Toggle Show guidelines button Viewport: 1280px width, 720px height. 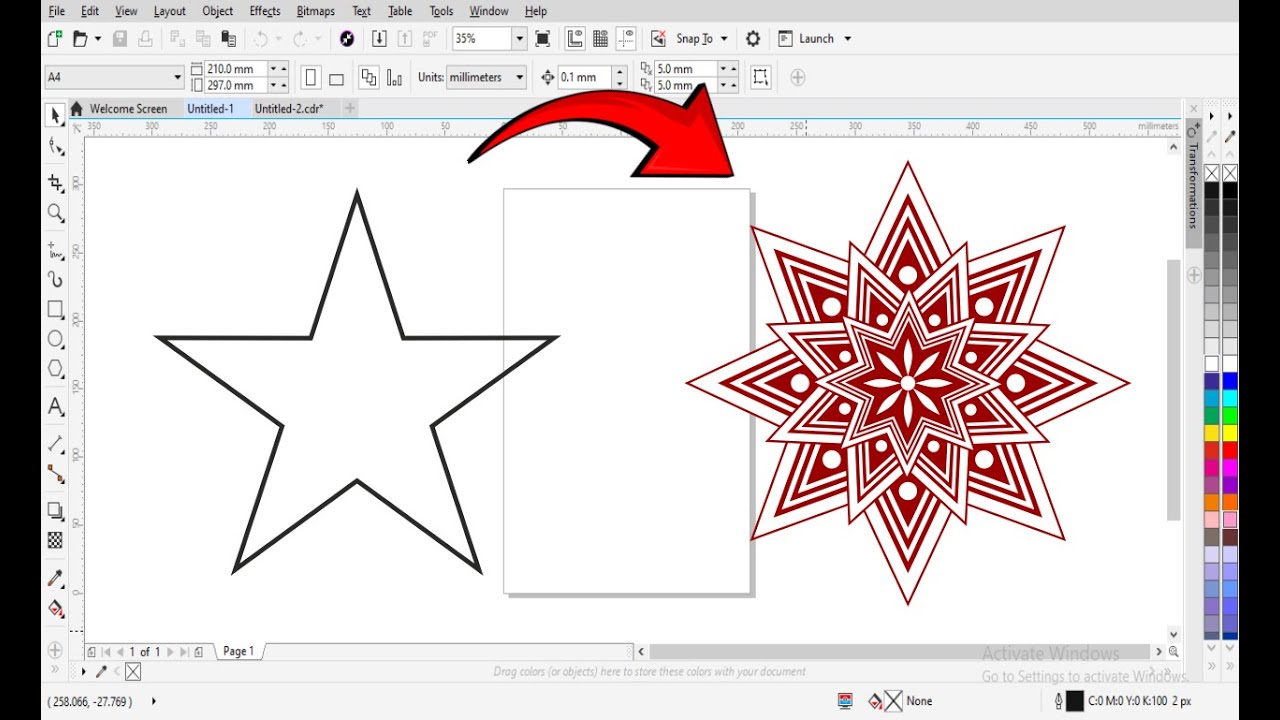click(x=627, y=39)
